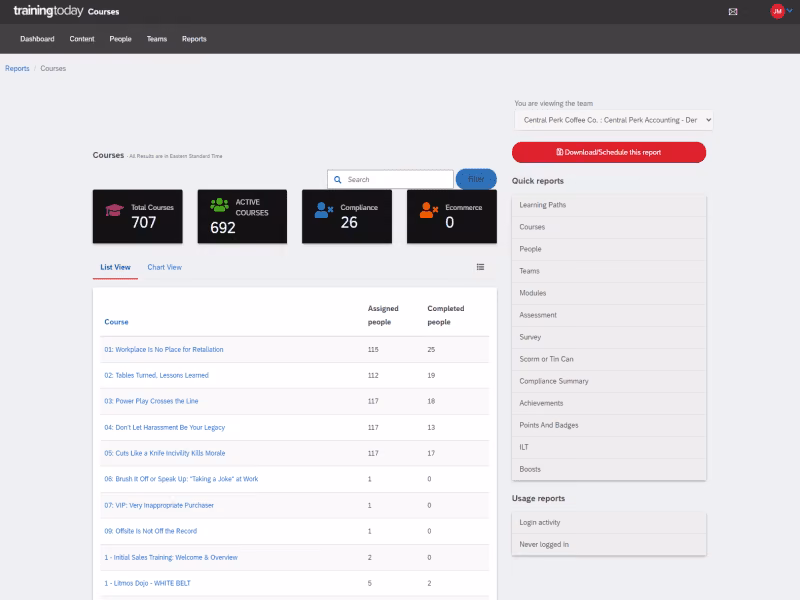Open the JM user avatar menu

tap(777, 11)
